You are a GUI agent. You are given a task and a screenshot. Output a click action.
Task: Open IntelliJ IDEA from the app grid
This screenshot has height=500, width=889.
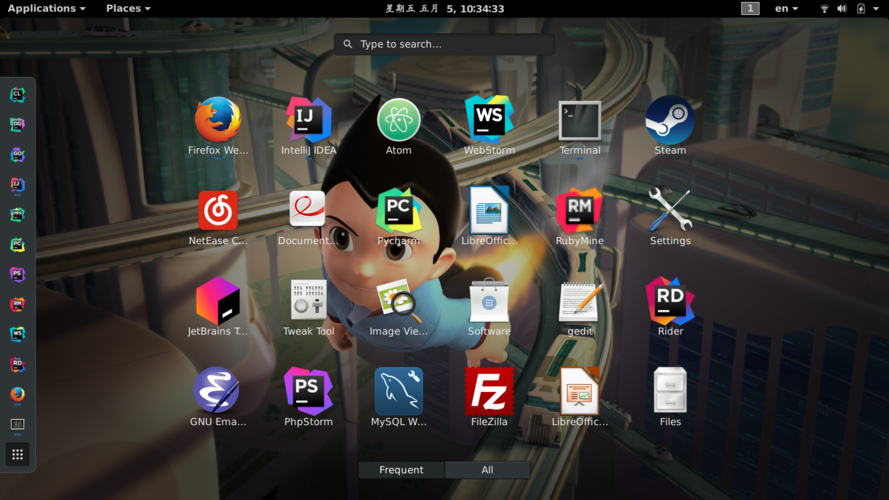click(x=308, y=120)
